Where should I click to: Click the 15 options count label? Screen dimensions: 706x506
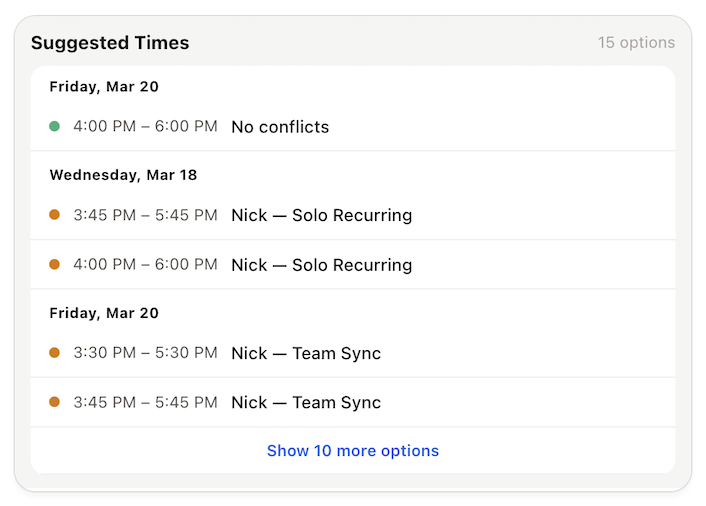(636, 43)
